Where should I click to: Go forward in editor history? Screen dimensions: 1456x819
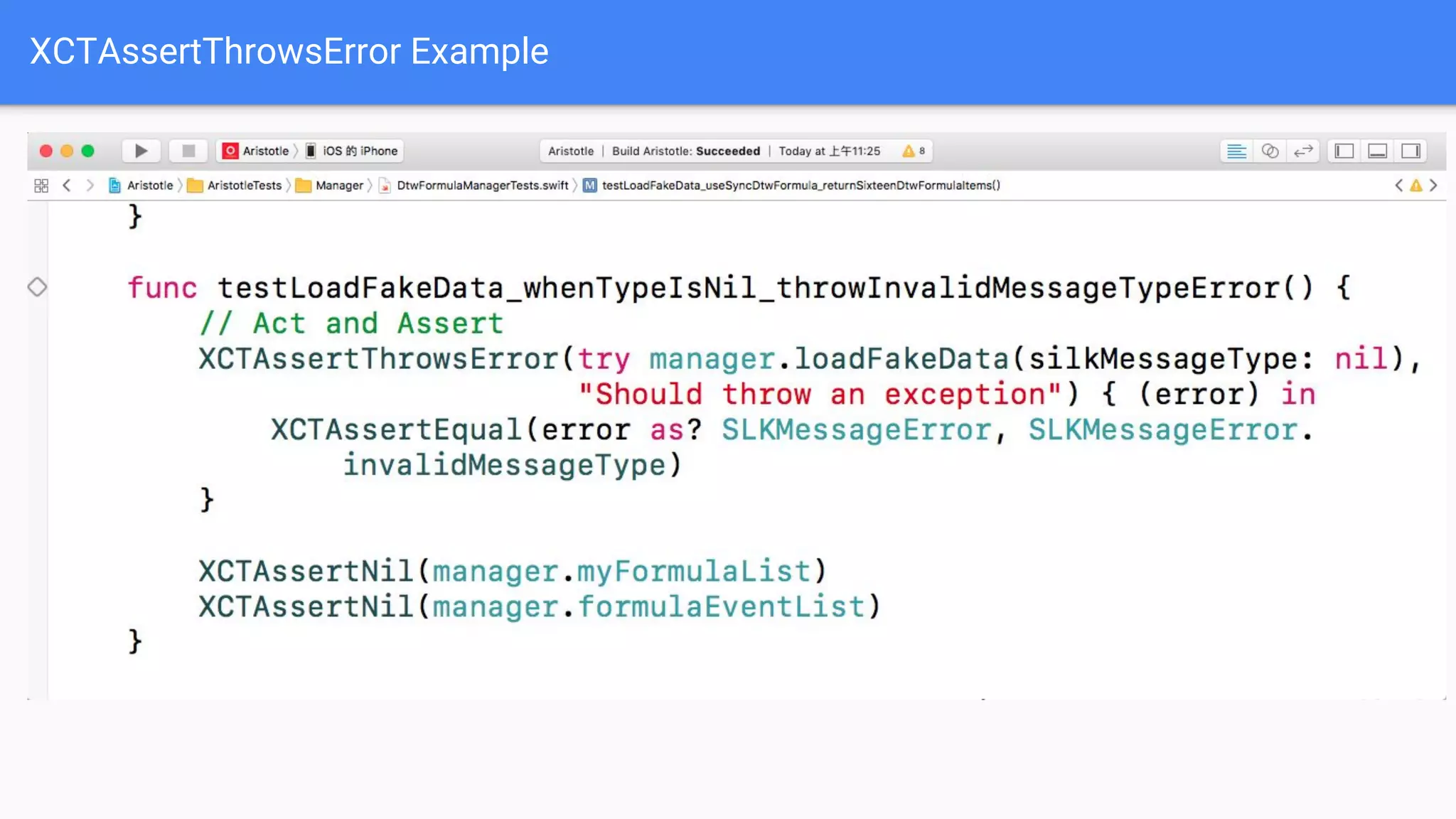pos(90,186)
